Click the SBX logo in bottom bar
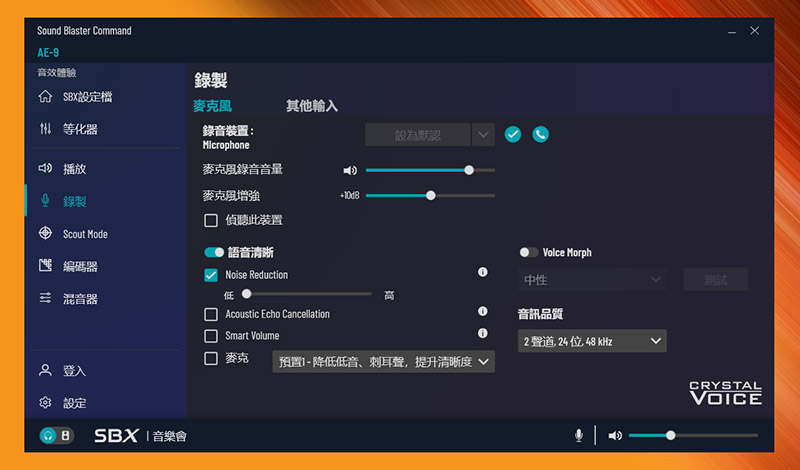This screenshot has height=470, width=800. pyautogui.click(x=116, y=436)
